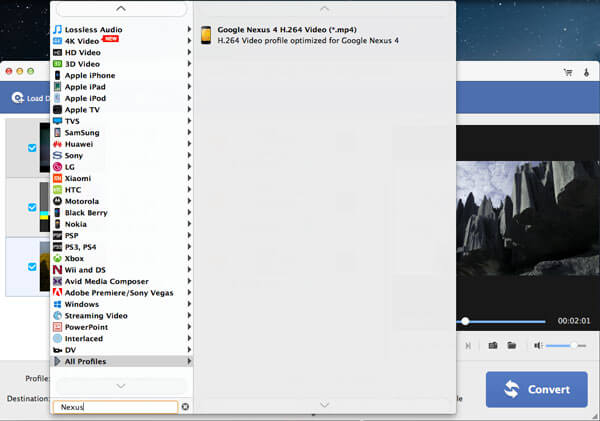Click the Xiaomi logo icon
Viewport: 600px width, 421px height.
57,178
